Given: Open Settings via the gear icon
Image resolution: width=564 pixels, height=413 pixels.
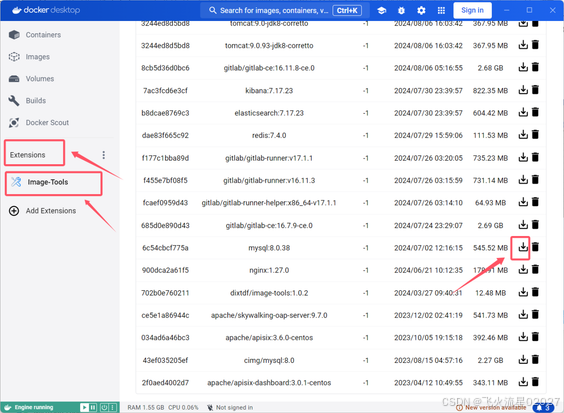Looking at the screenshot, I should coord(421,10).
